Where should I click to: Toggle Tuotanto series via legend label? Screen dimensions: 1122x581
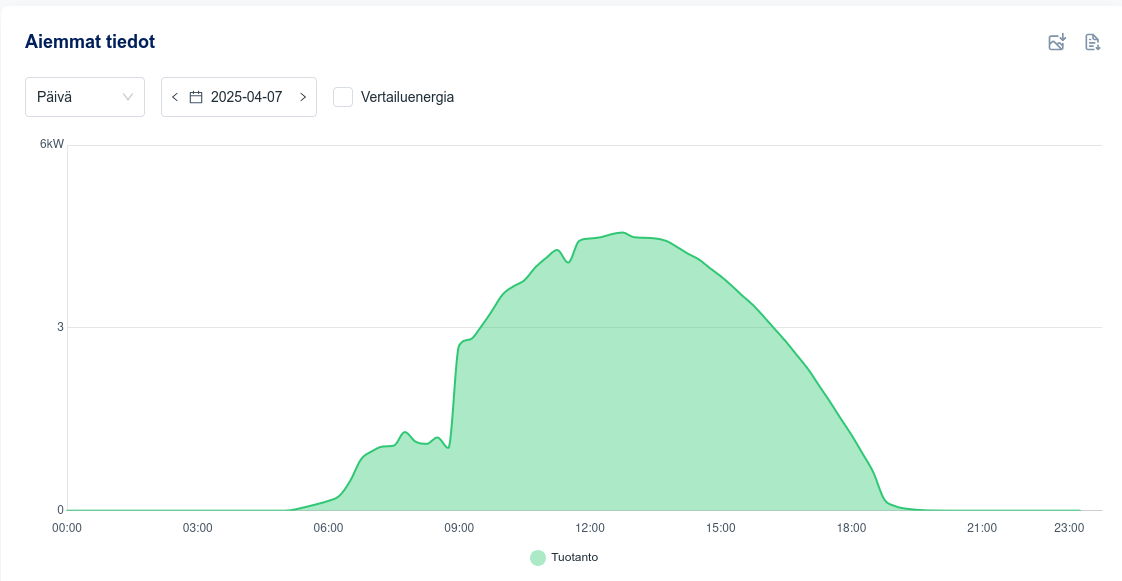(x=574, y=557)
